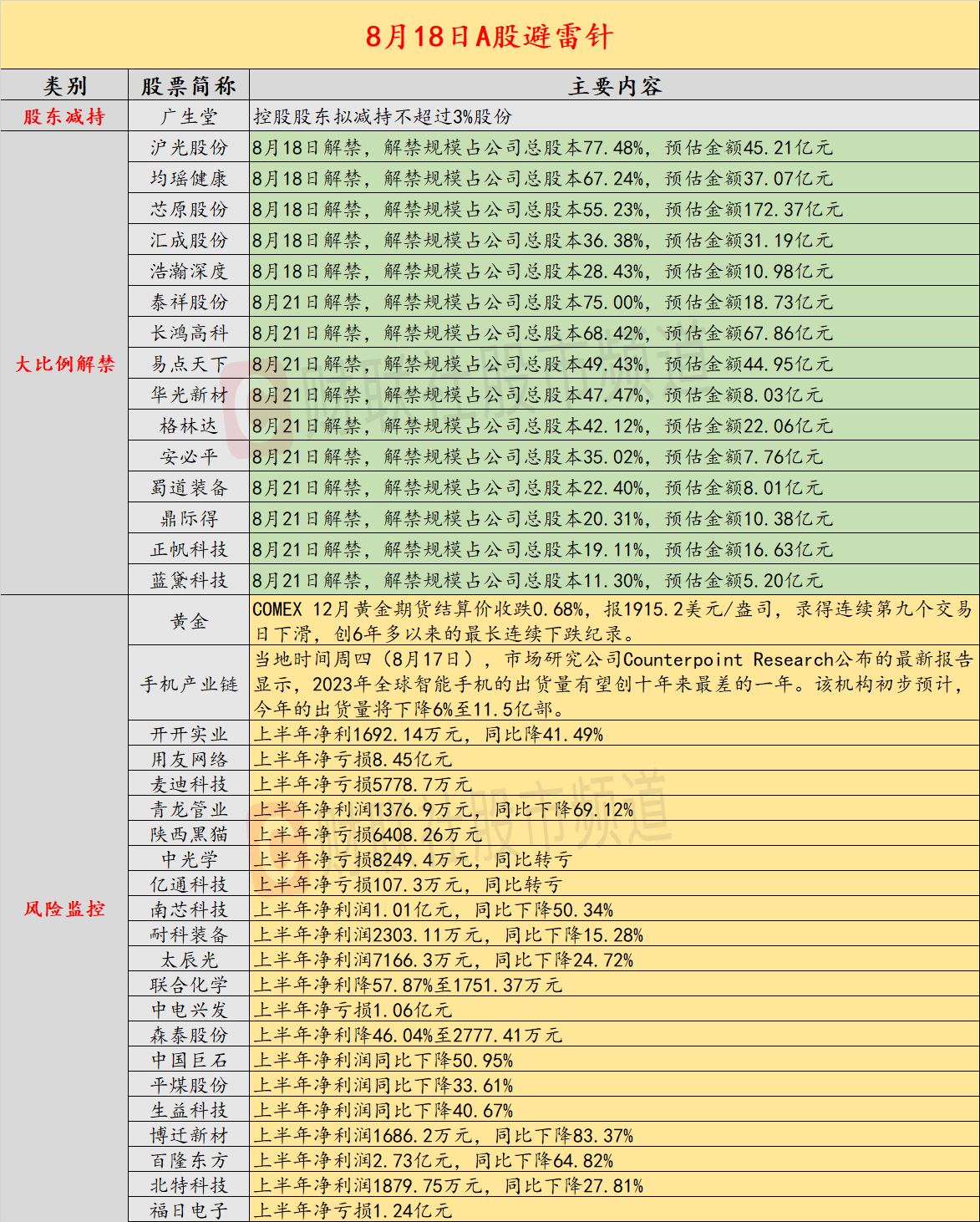
Task: Select stock name 中电兴发
Action: pyautogui.click(x=189, y=1010)
